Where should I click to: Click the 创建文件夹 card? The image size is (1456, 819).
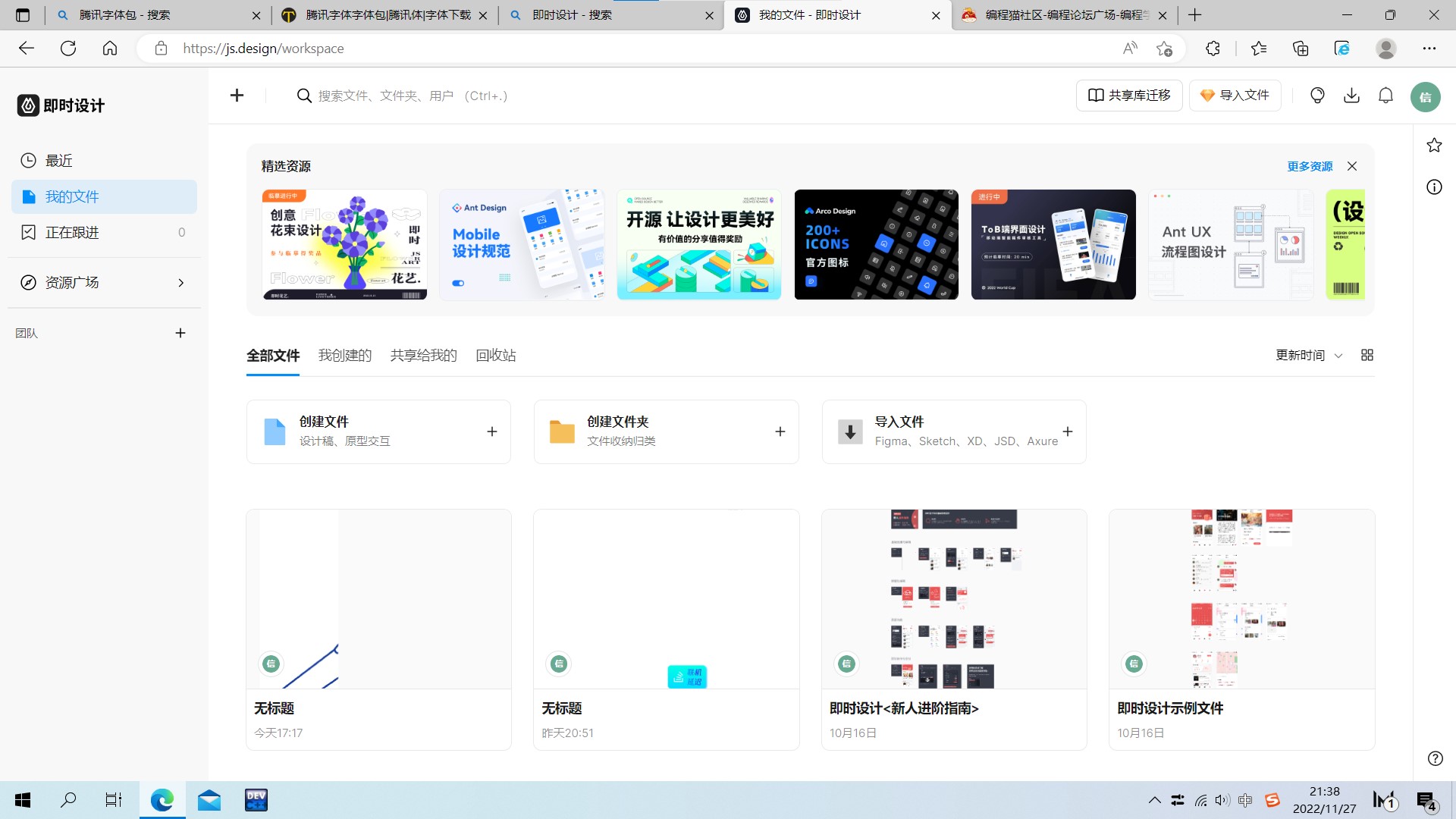click(x=666, y=431)
